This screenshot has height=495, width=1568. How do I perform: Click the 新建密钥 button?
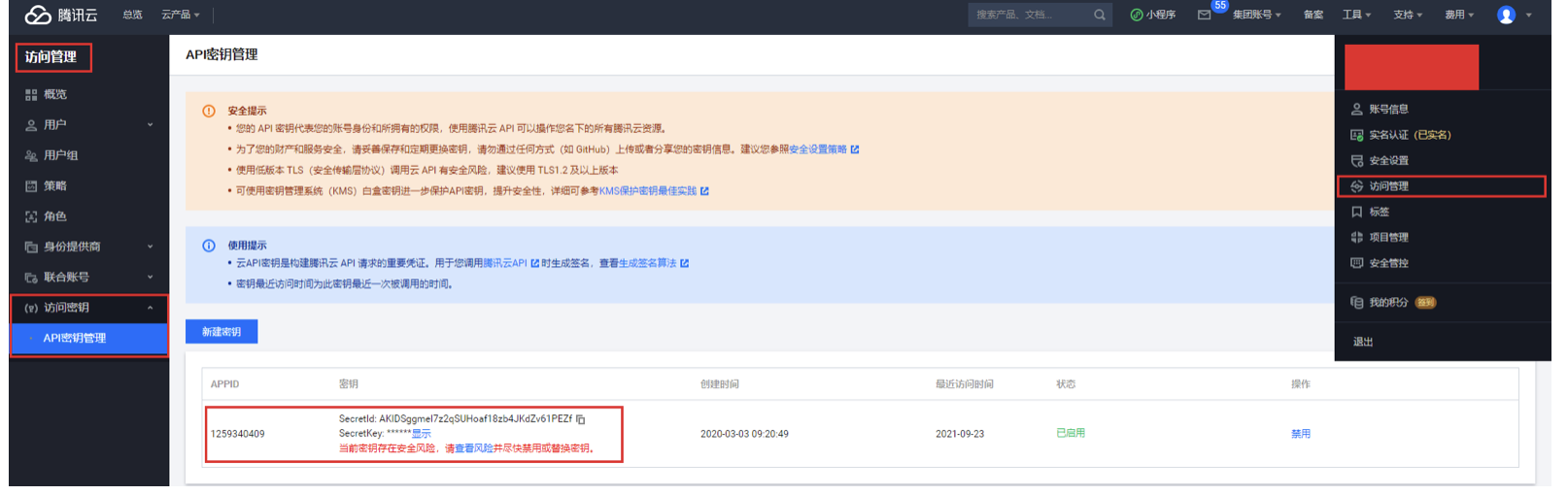click(222, 332)
